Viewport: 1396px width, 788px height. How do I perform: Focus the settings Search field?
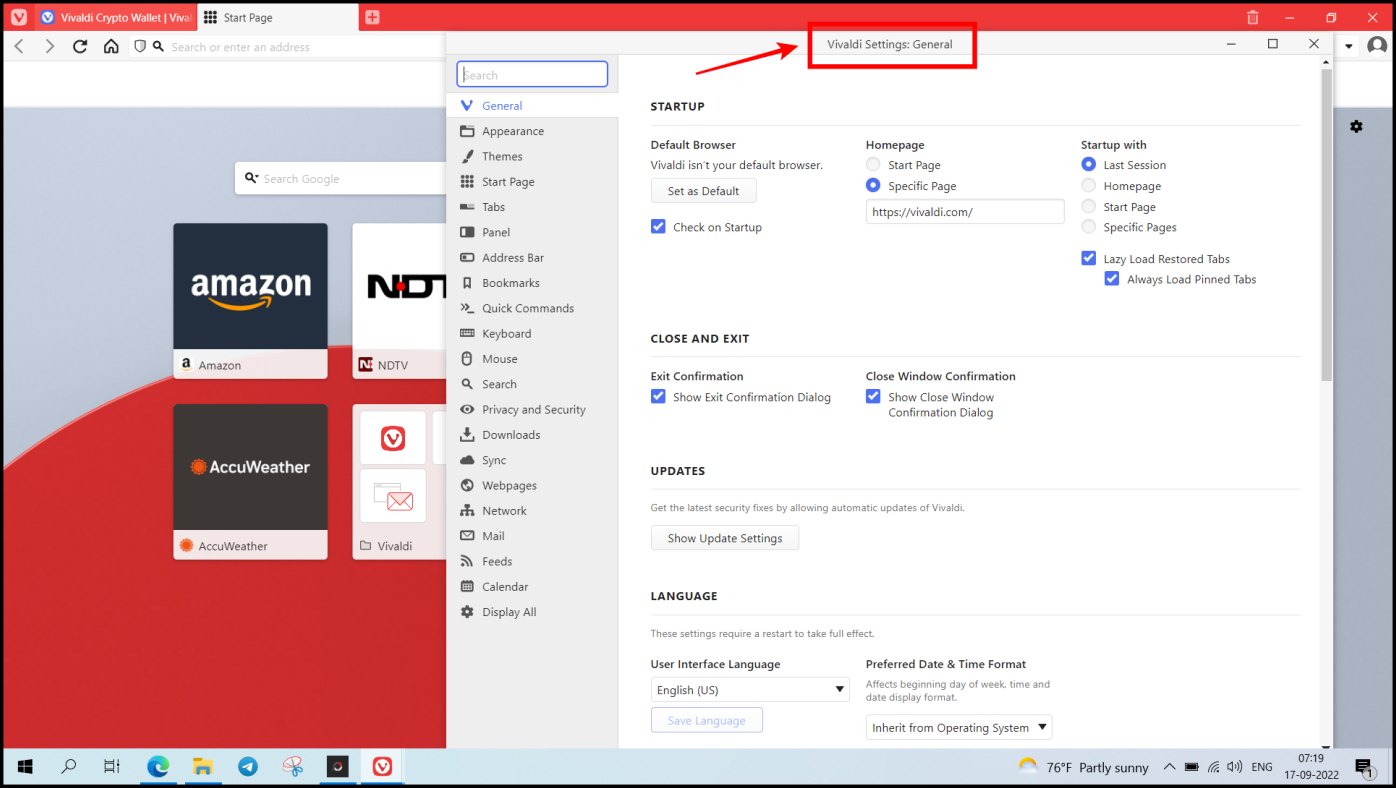[532, 75]
